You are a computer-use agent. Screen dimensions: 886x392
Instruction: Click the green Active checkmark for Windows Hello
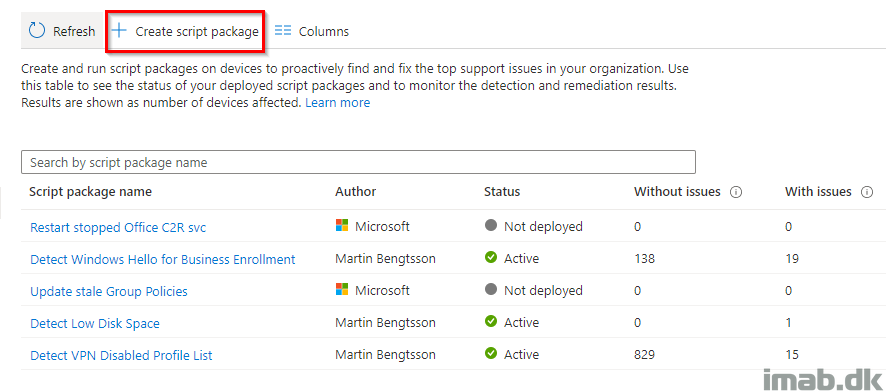(491, 258)
